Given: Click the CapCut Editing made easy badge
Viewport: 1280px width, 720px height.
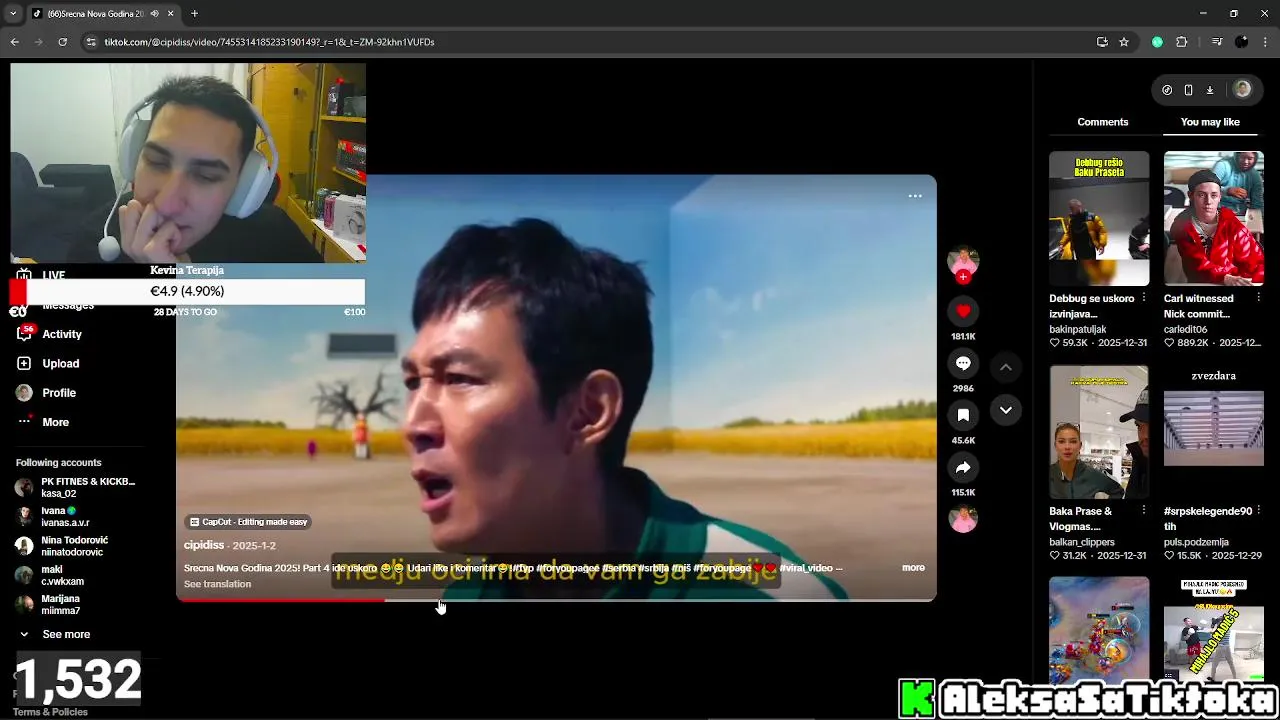Looking at the screenshot, I should (249, 522).
